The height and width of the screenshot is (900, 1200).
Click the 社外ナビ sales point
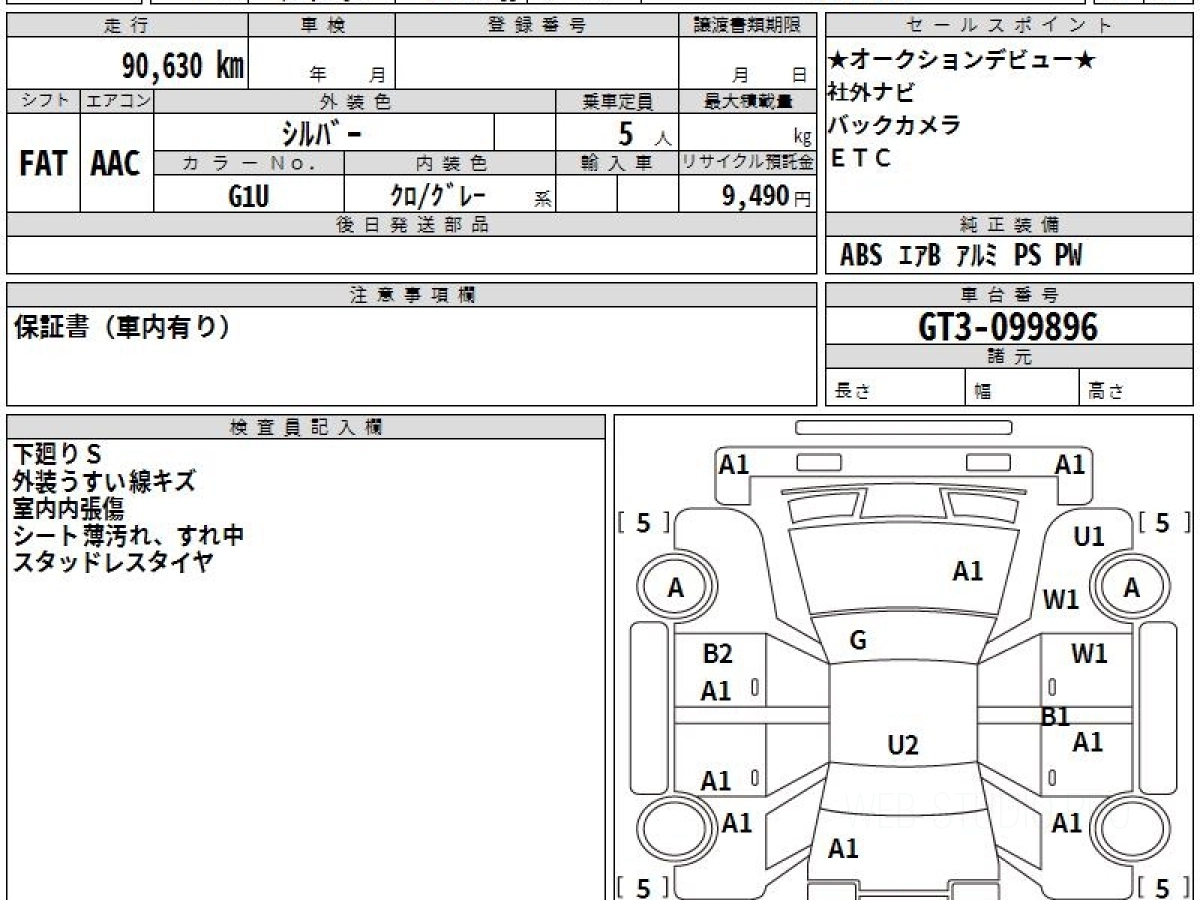[x=871, y=93]
